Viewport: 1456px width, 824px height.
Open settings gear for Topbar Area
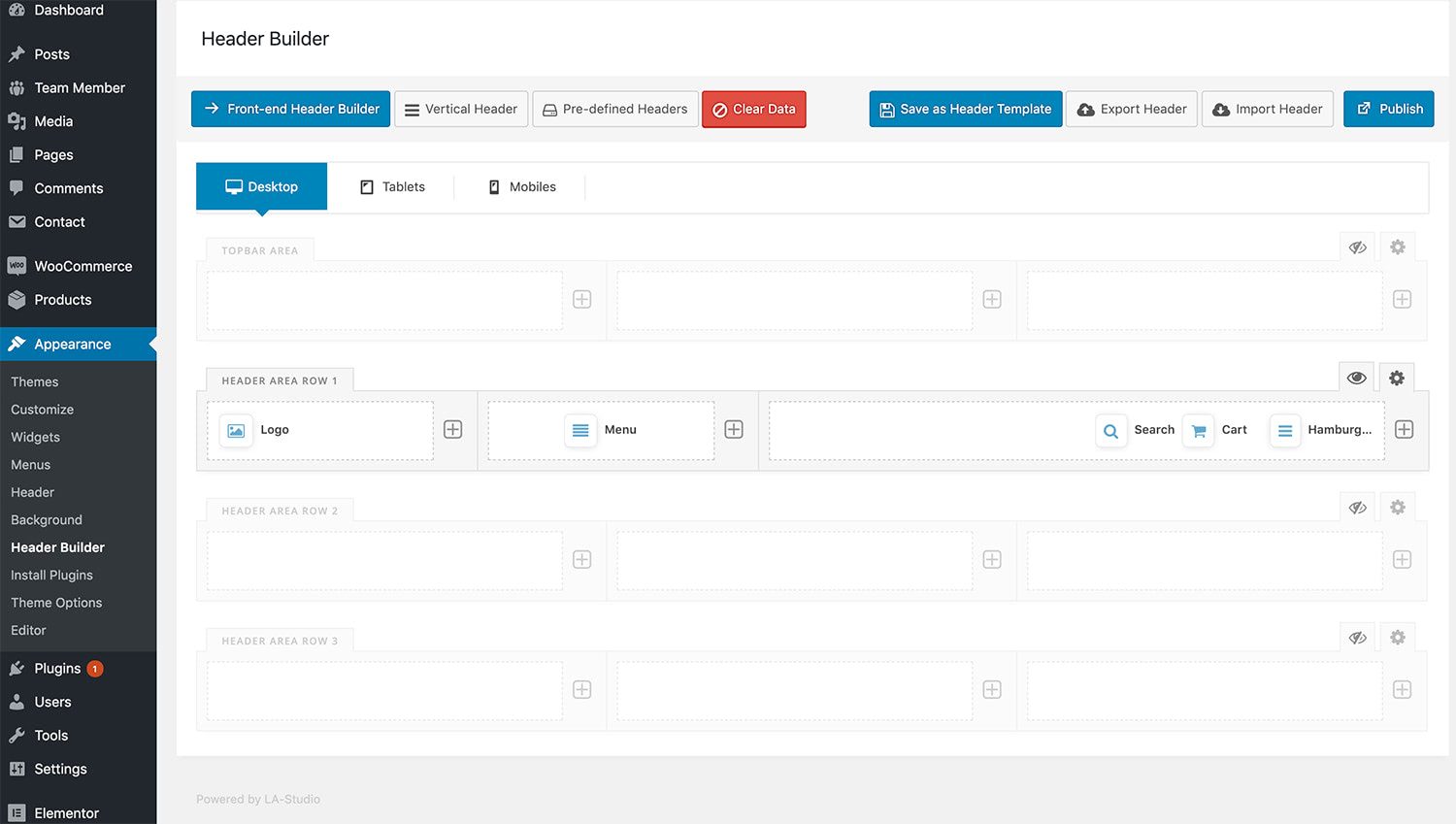click(1398, 247)
